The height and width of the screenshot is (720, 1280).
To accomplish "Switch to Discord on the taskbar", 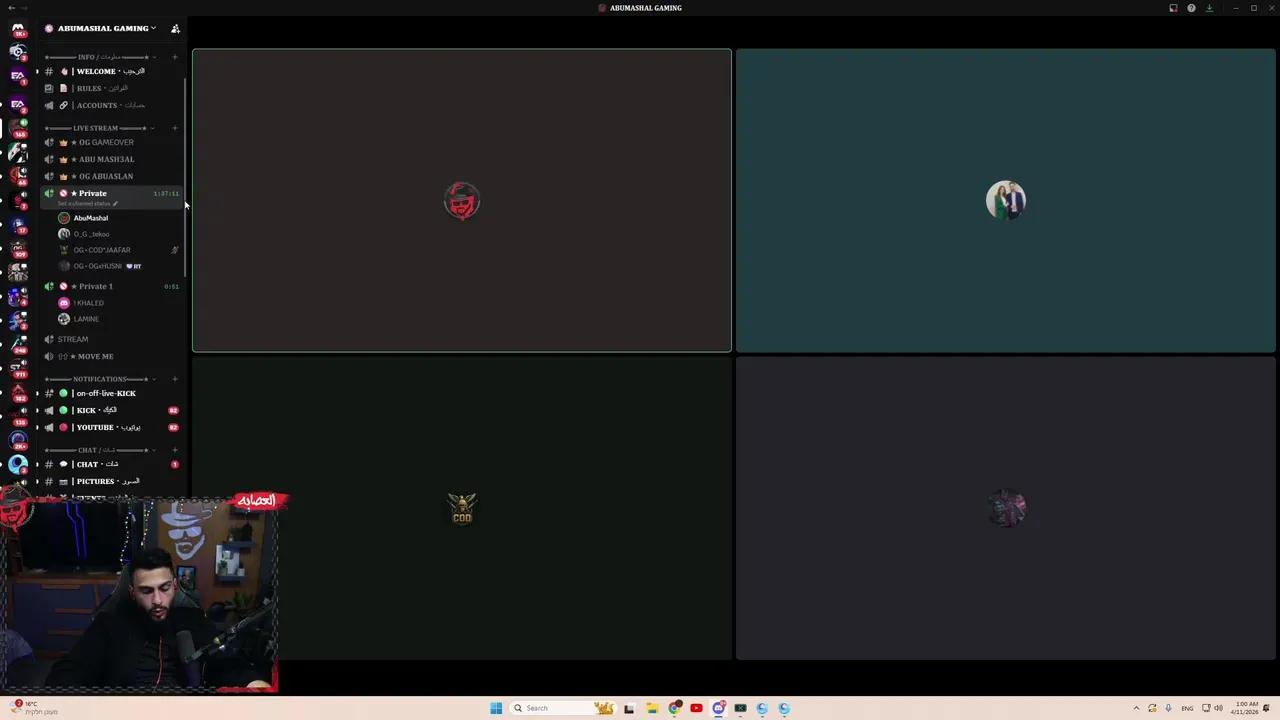I will (x=719, y=708).
